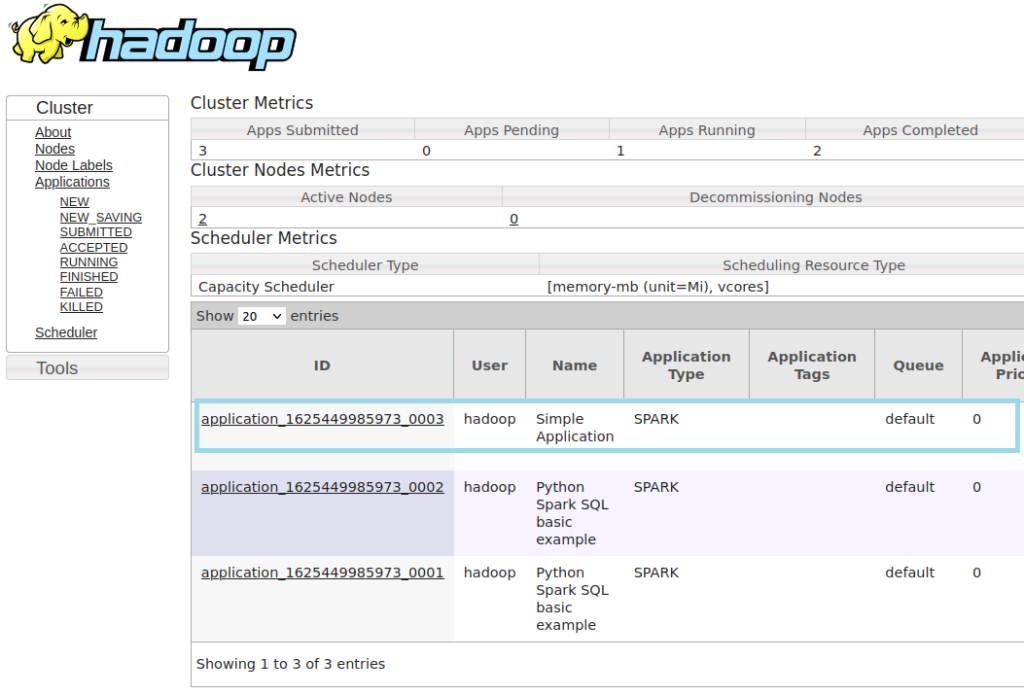Show all Applications from the sidebar
Image resolution: width=1024 pixels, height=695 pixels.
pyautogui.click(x=72, y=182)
